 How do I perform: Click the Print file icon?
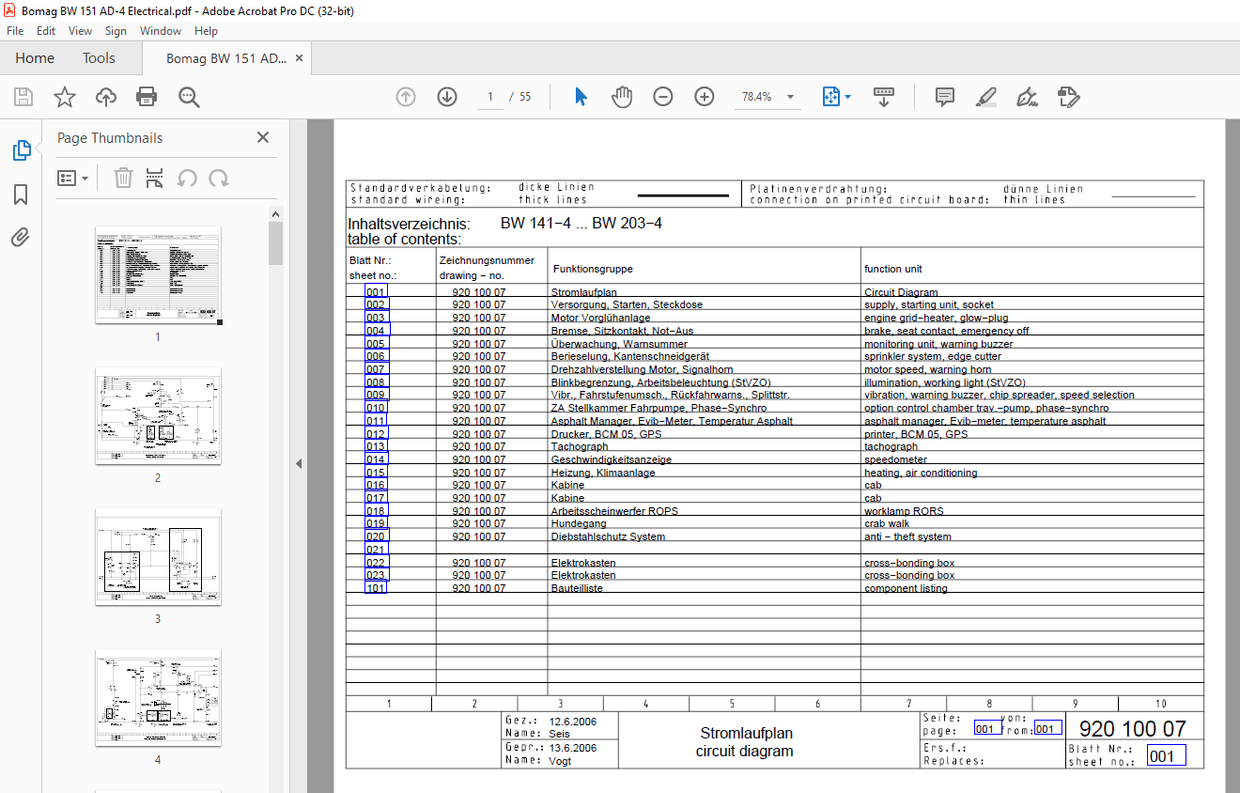click(147, 97)
